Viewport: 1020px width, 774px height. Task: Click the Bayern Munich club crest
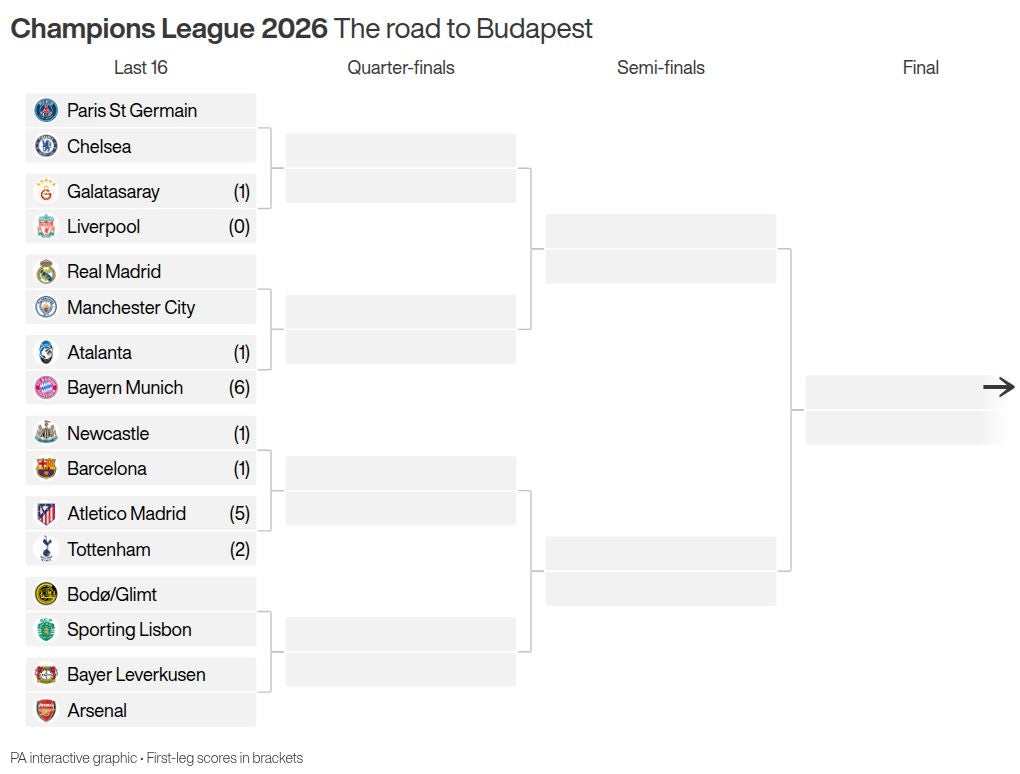tap(46, 388)
